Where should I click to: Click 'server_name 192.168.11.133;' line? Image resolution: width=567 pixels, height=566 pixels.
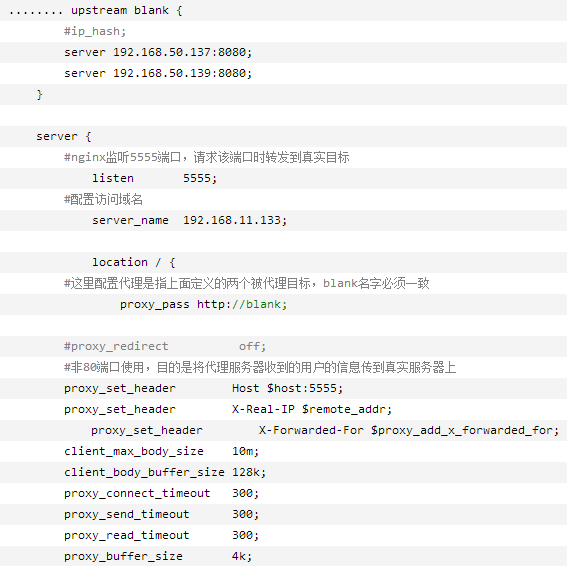click(189, 220)
